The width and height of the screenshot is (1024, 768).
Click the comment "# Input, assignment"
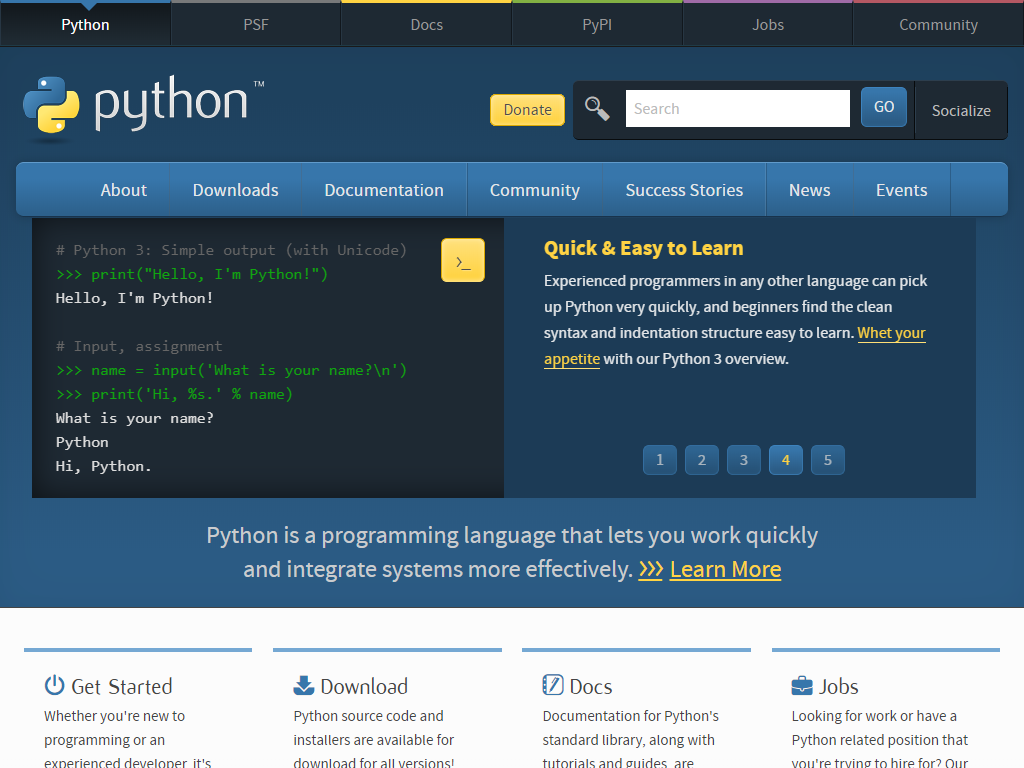139,346
